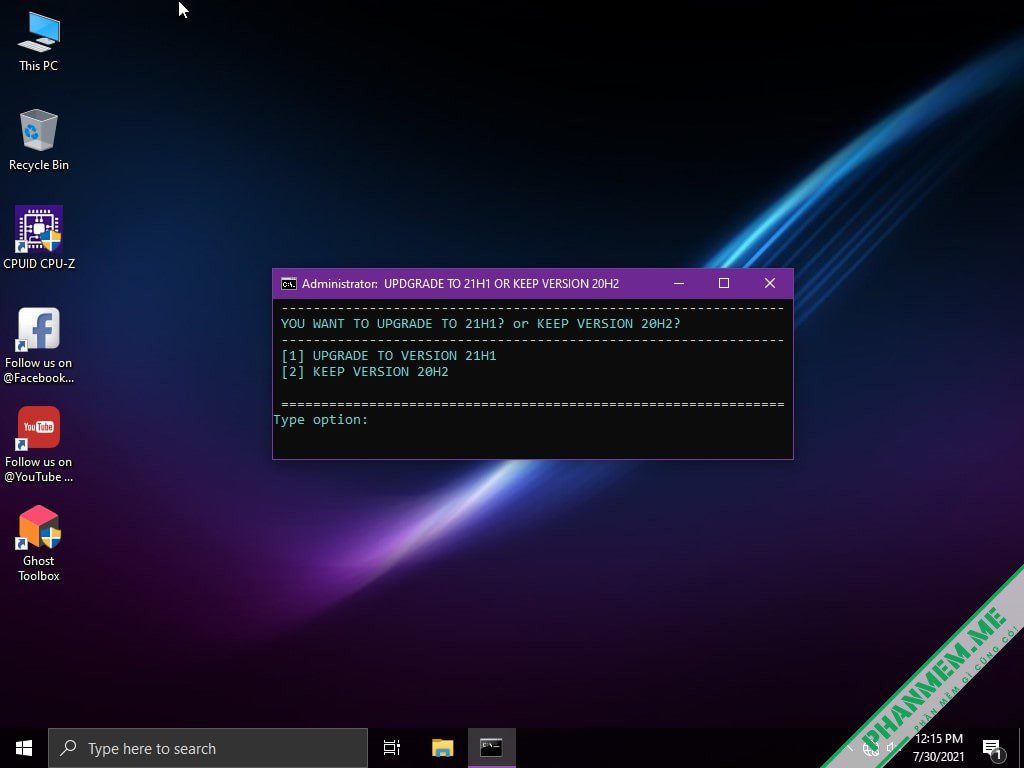The width and height of the screenshot is (1024, 768).
Task: Click the taskbar clock showing 12:15 PM
Action: 938,748
